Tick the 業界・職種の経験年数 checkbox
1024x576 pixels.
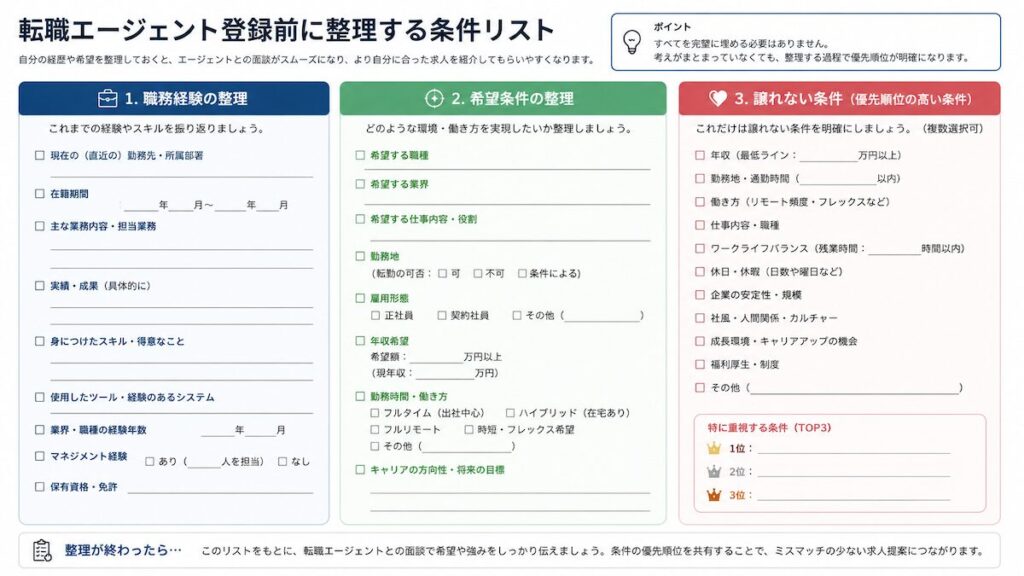click(39, 430)
